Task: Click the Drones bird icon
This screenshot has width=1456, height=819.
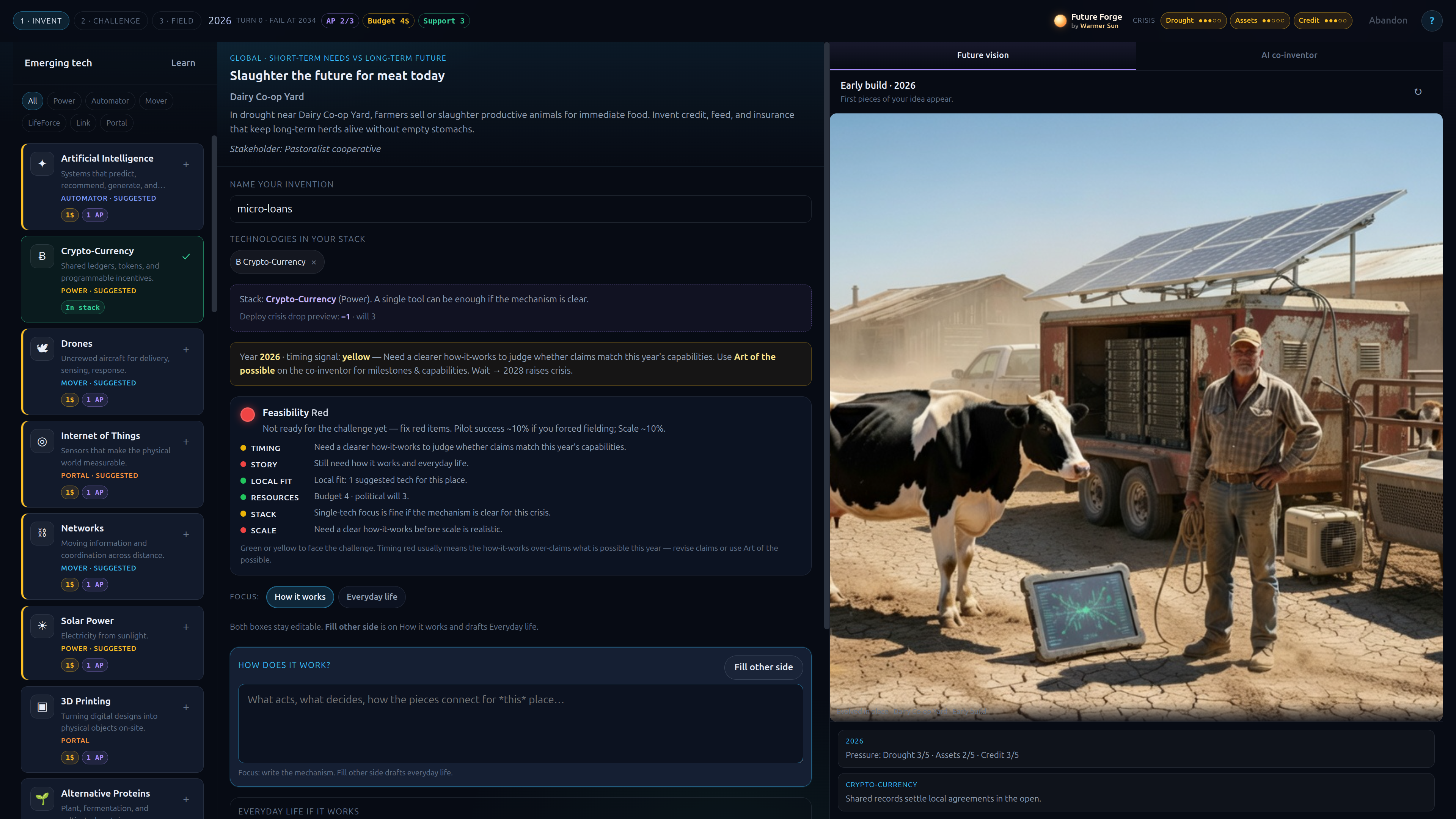Action: pos(42,349)
